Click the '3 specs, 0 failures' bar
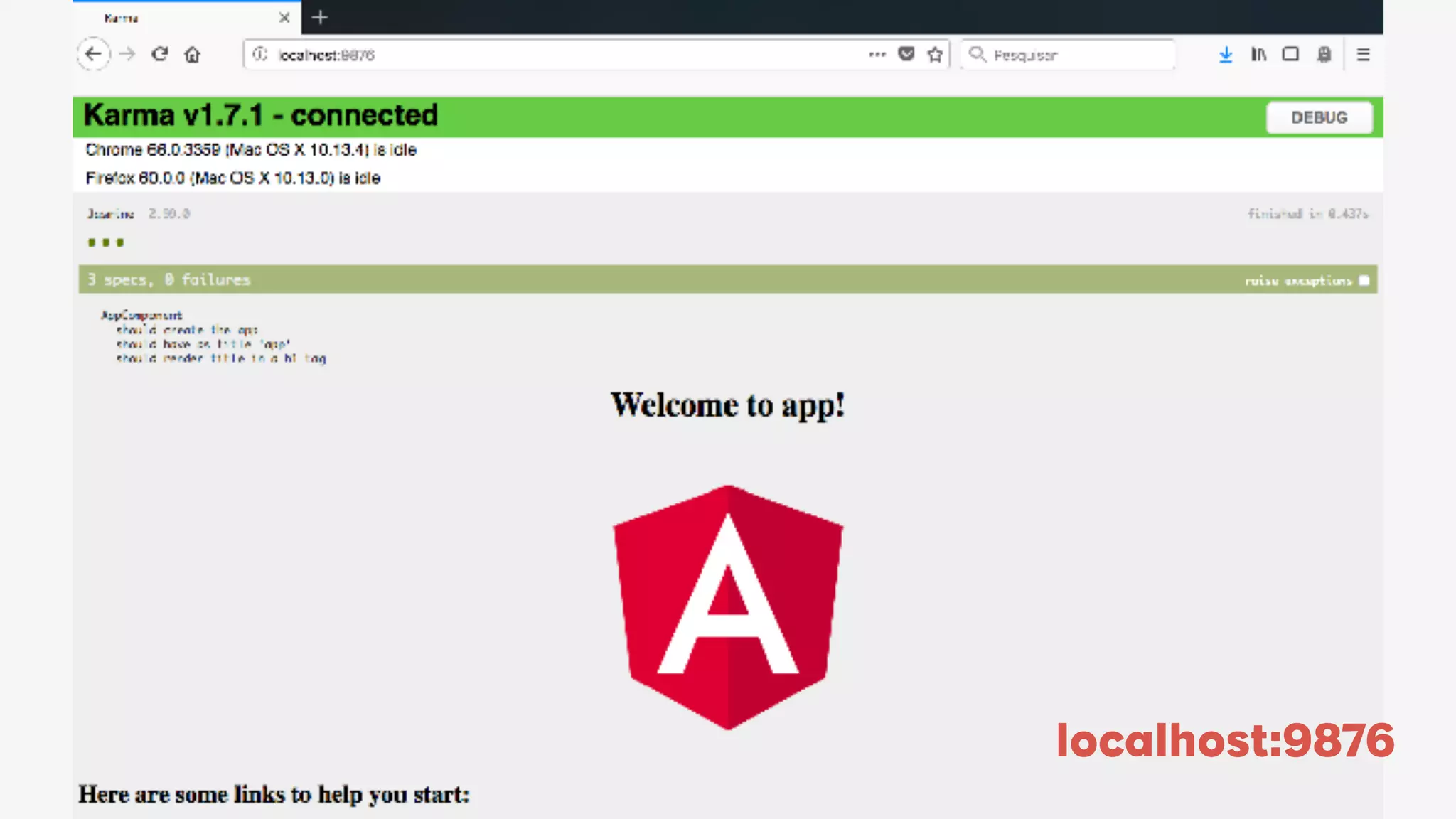The height and width of the screenshot is (819, 1456). (x=728, y=279)
